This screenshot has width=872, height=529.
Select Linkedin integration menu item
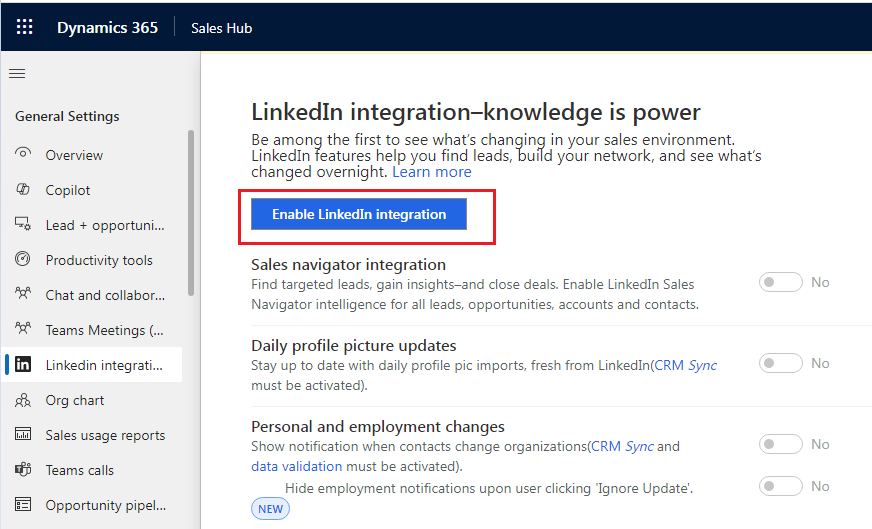pyautogui.click(x=93, y=365)
